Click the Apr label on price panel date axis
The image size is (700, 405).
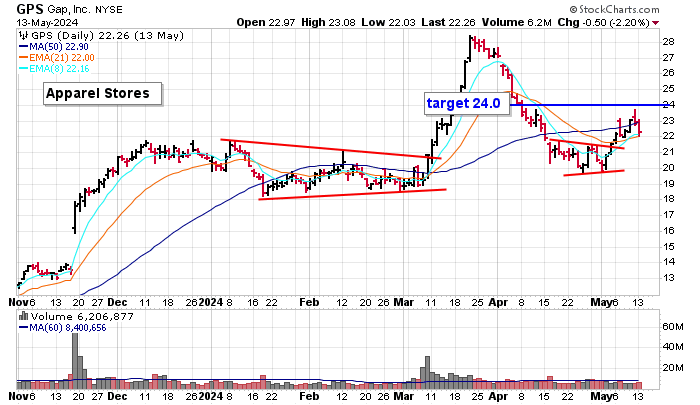pyautogui.click(x=498, y=302)
